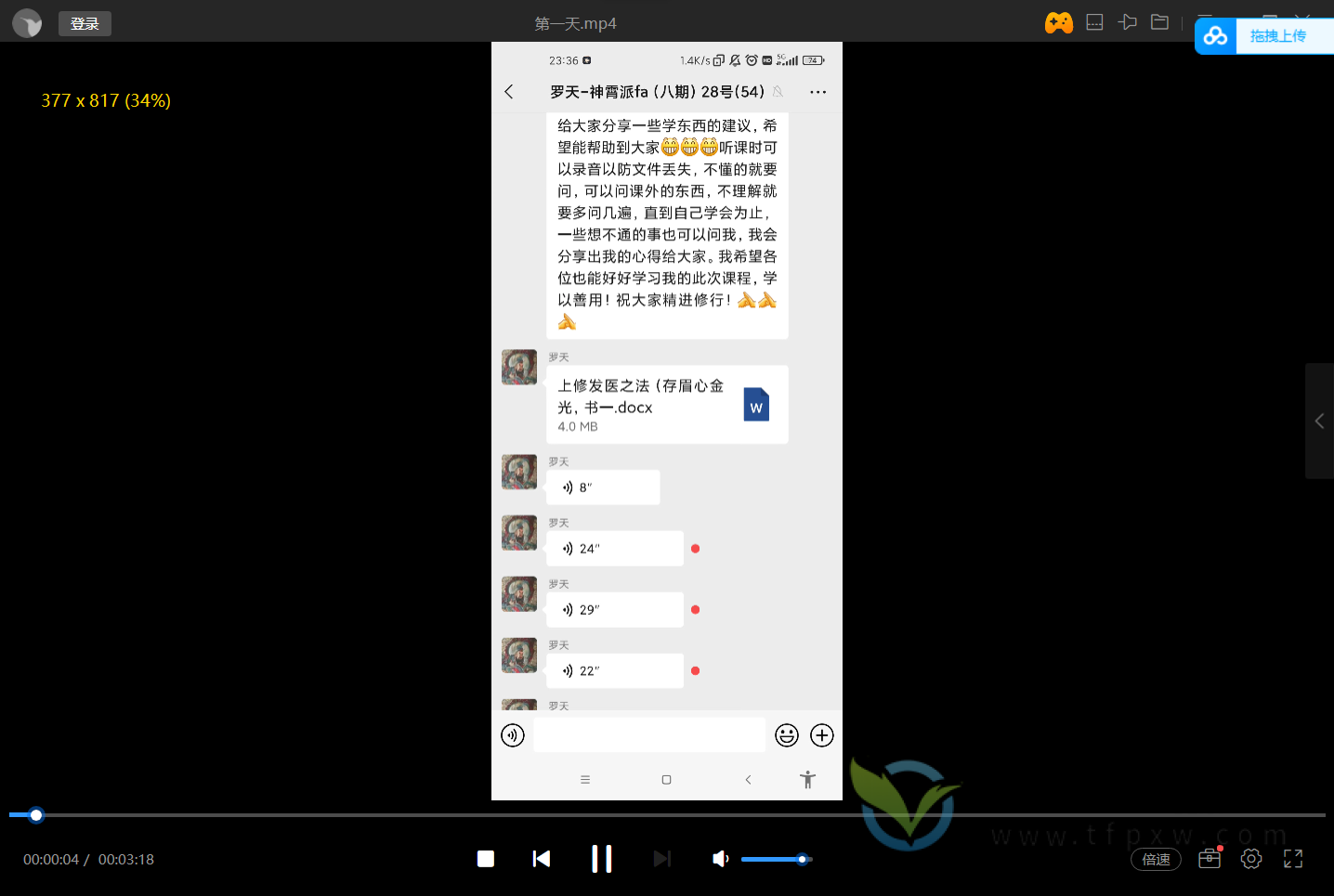Click the pin-on-top pushpin icon
The width and height of the screenshot is (1334, 896).
[x=1128, y=22]
